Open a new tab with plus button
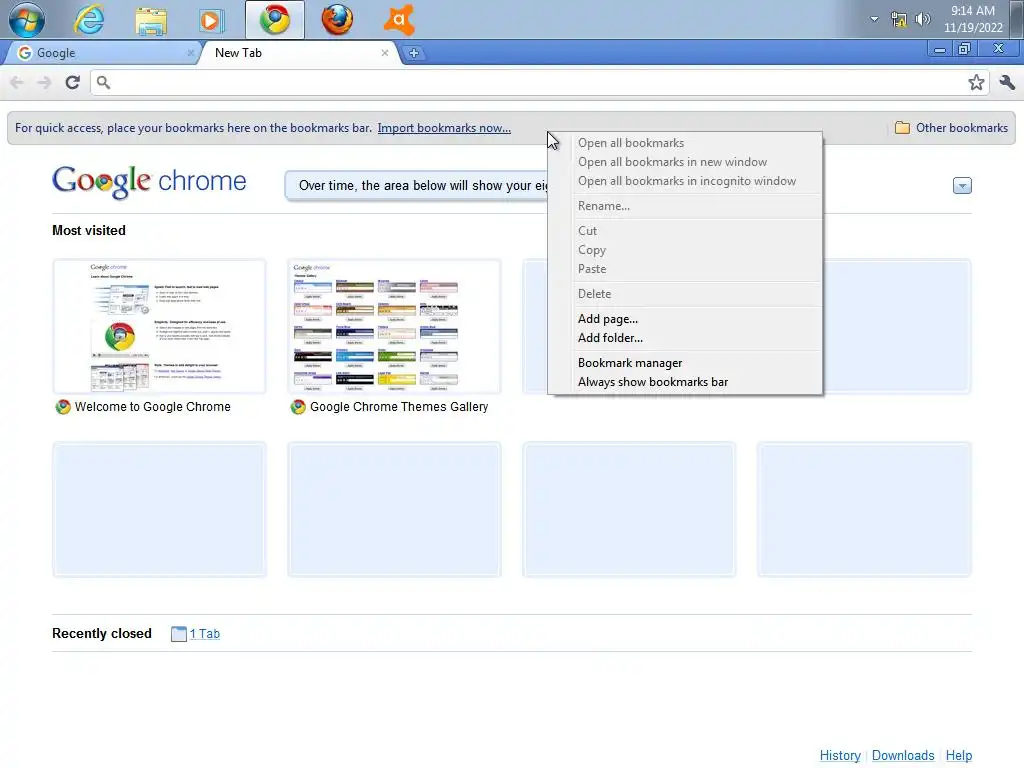1024x768 pixels. pyautogui.click(x=413, y=53)
